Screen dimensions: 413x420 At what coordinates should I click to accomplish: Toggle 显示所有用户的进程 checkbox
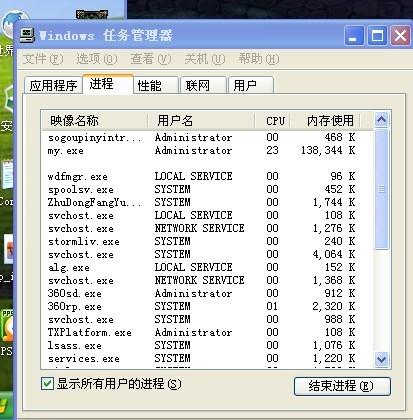pyautogui.click(x=47, y=383)
